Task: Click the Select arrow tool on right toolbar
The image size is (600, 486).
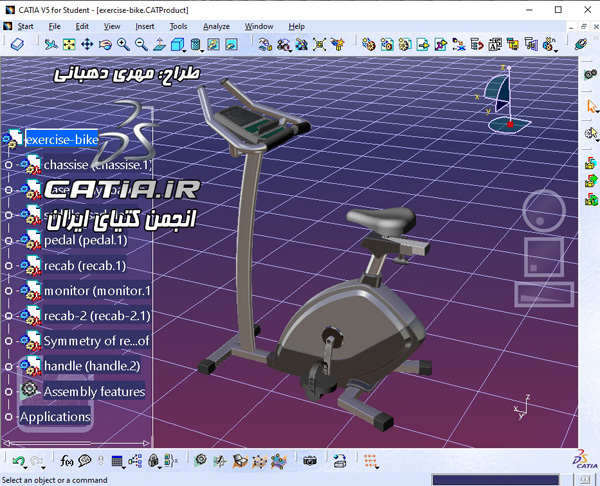Action: (x=591, y=106)
